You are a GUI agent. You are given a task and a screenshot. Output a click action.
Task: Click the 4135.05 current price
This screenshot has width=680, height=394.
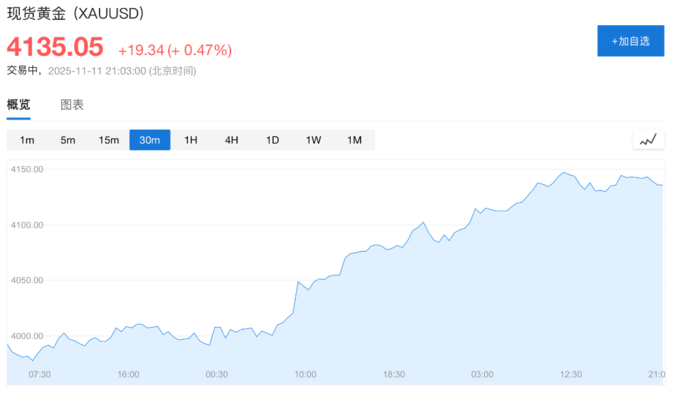55,47
